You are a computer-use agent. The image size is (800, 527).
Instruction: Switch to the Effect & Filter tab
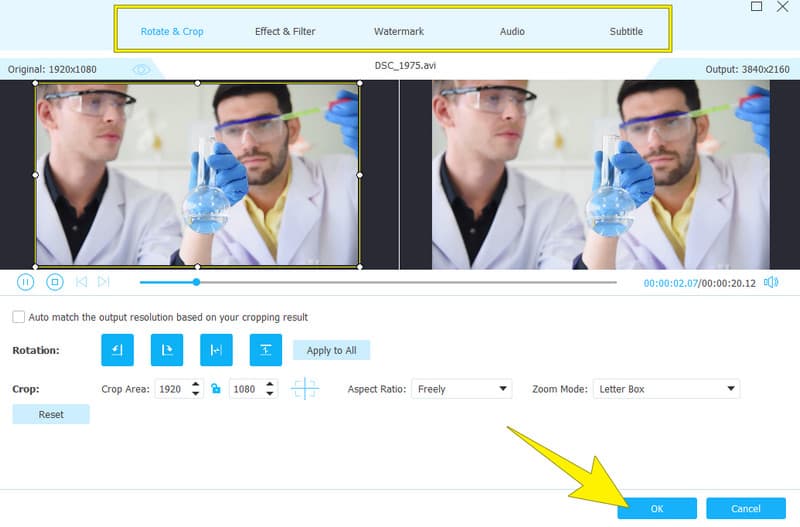point(285,31)
